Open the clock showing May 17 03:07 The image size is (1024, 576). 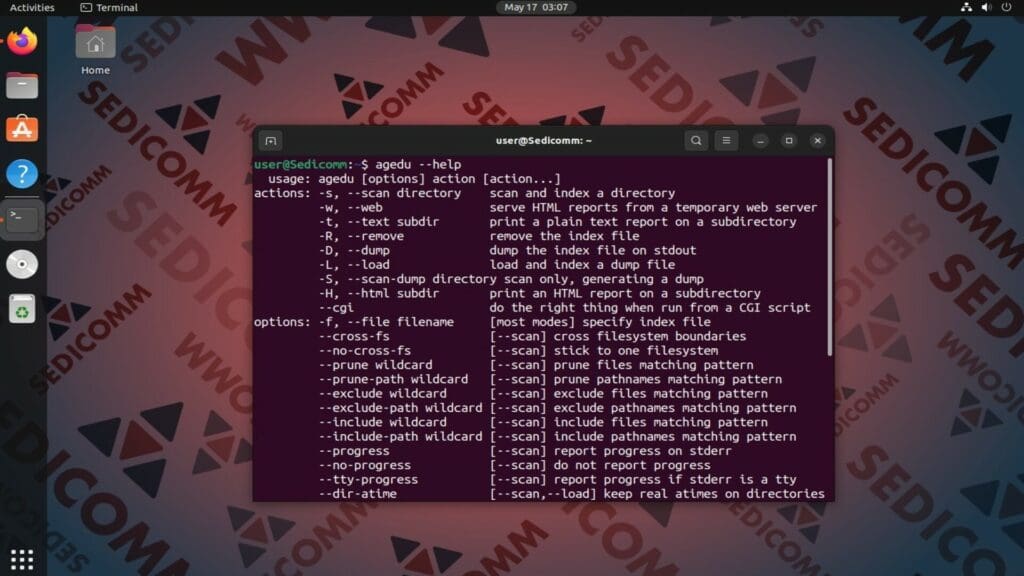pyautogui.click(x=536, y=7)
